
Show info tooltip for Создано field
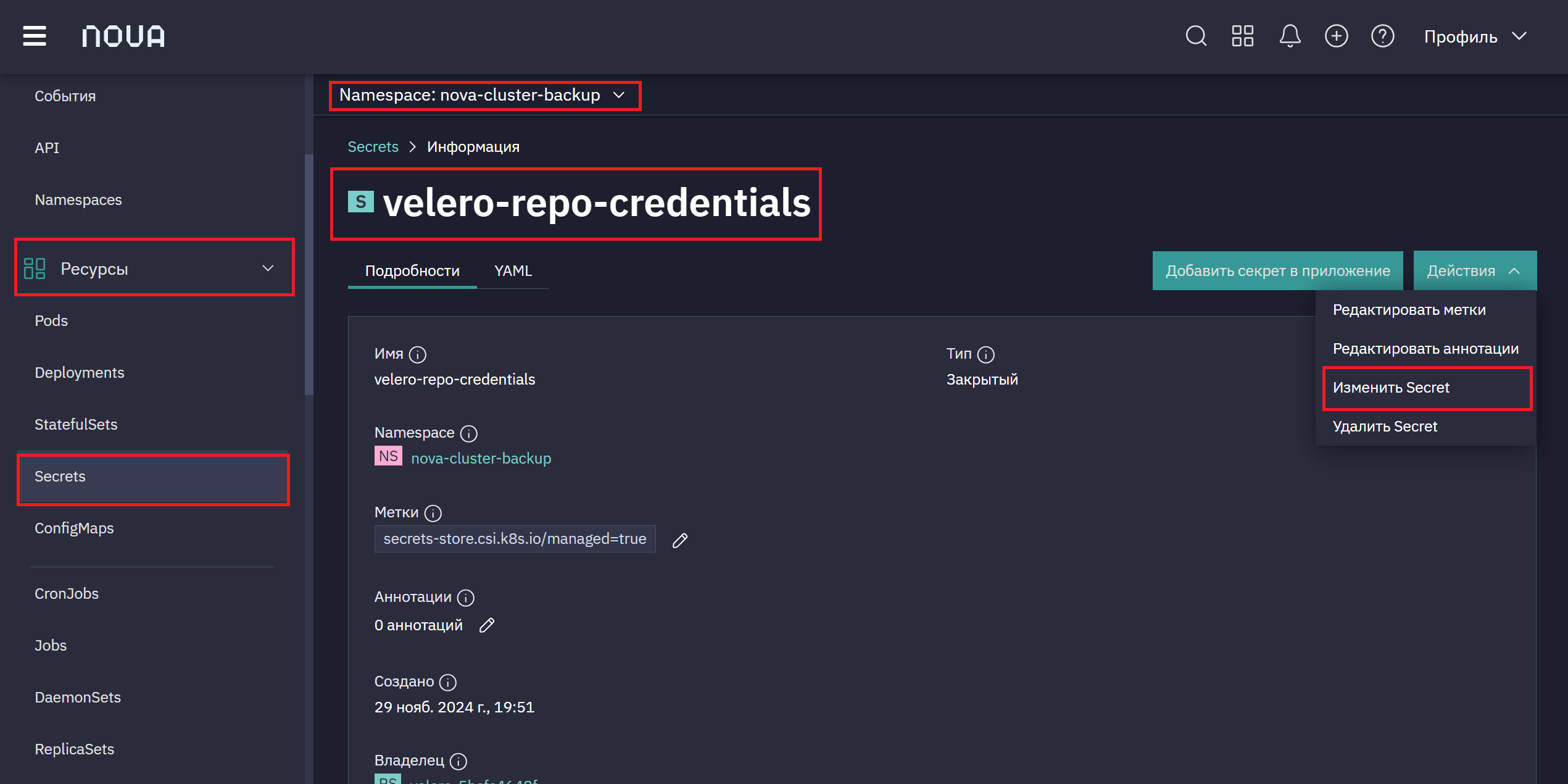point(447,682)
